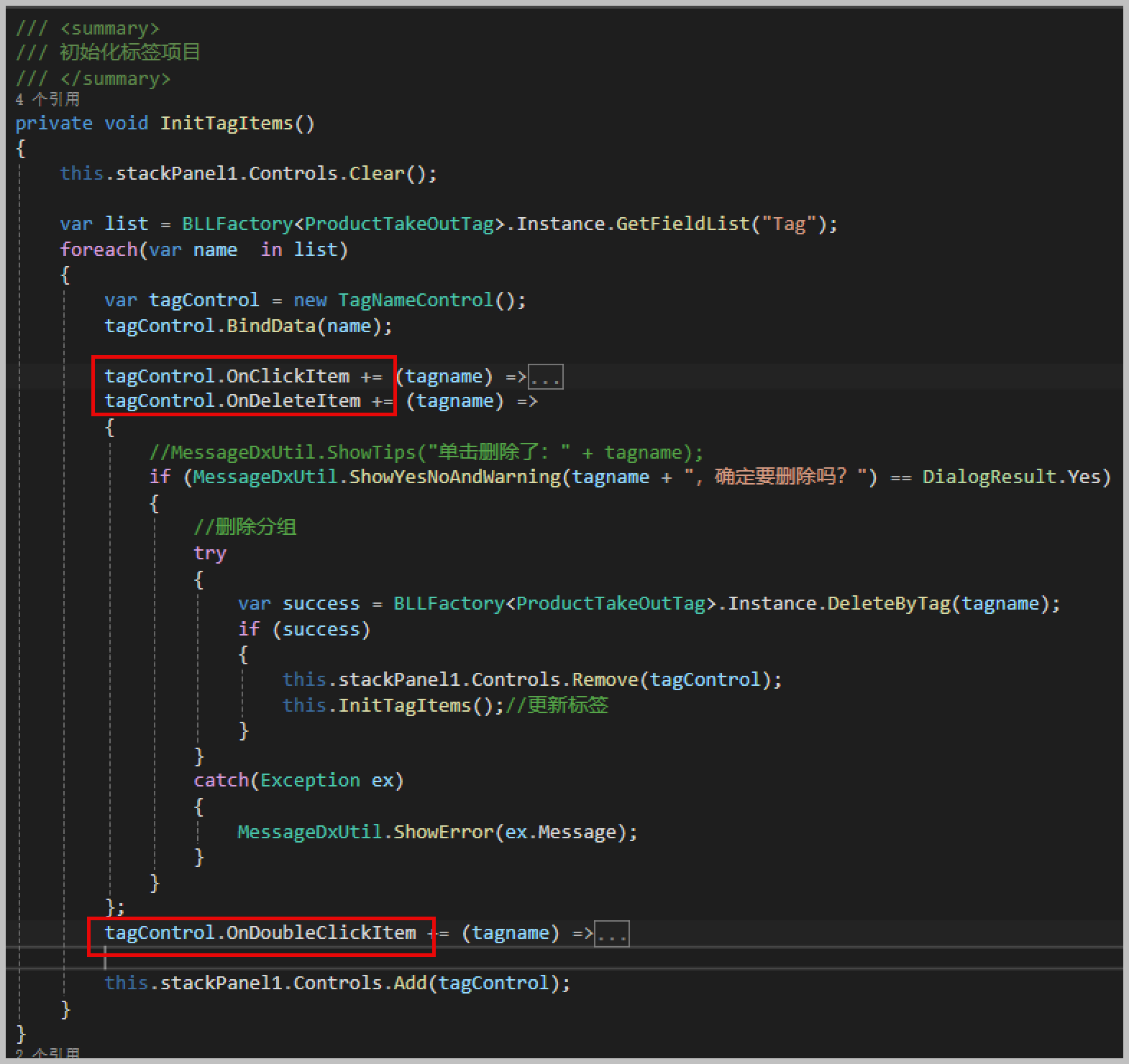
Task: Click the 'foreach' keyword
Action: pos(99,249)
